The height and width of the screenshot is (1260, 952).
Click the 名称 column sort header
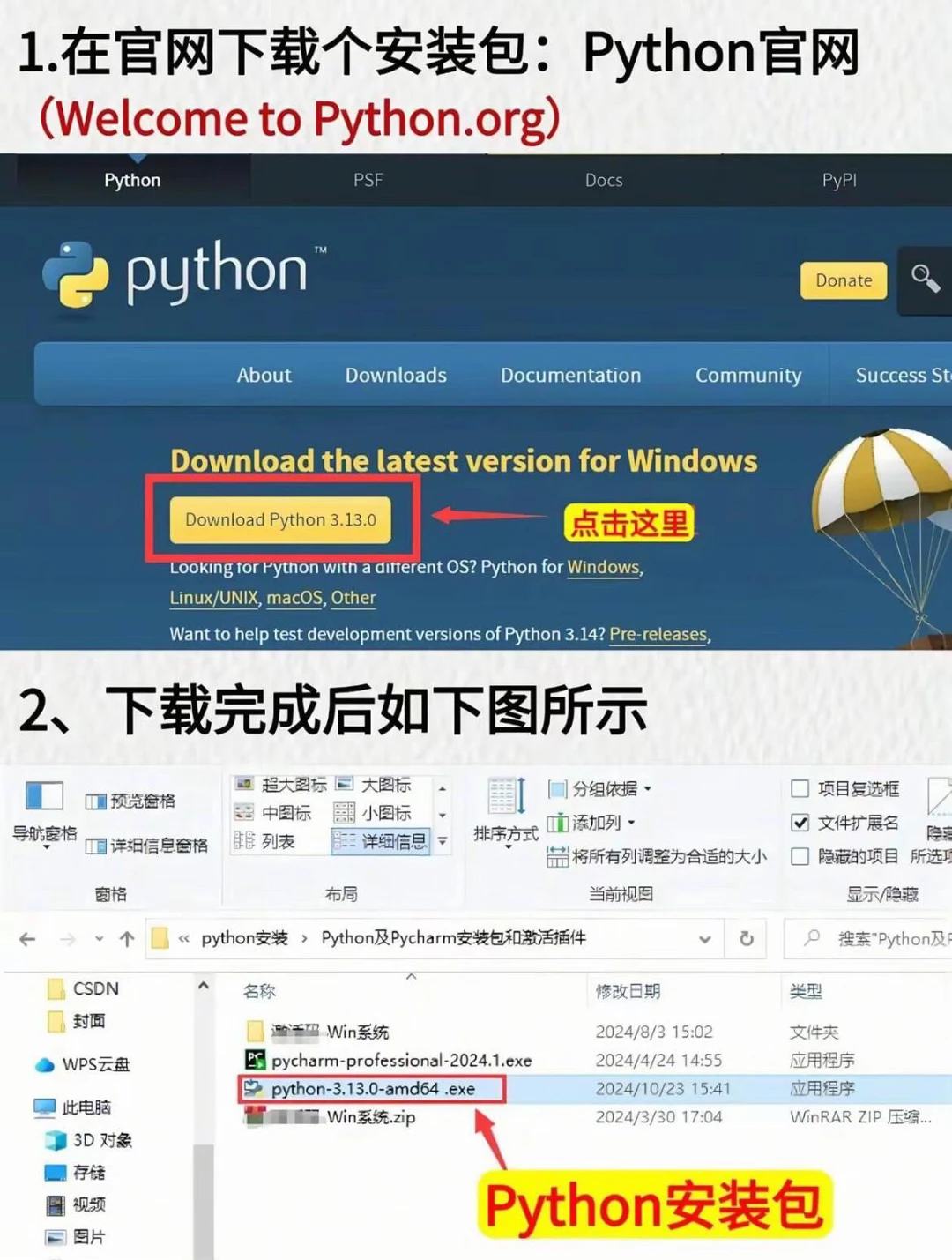tap(258, 991)
